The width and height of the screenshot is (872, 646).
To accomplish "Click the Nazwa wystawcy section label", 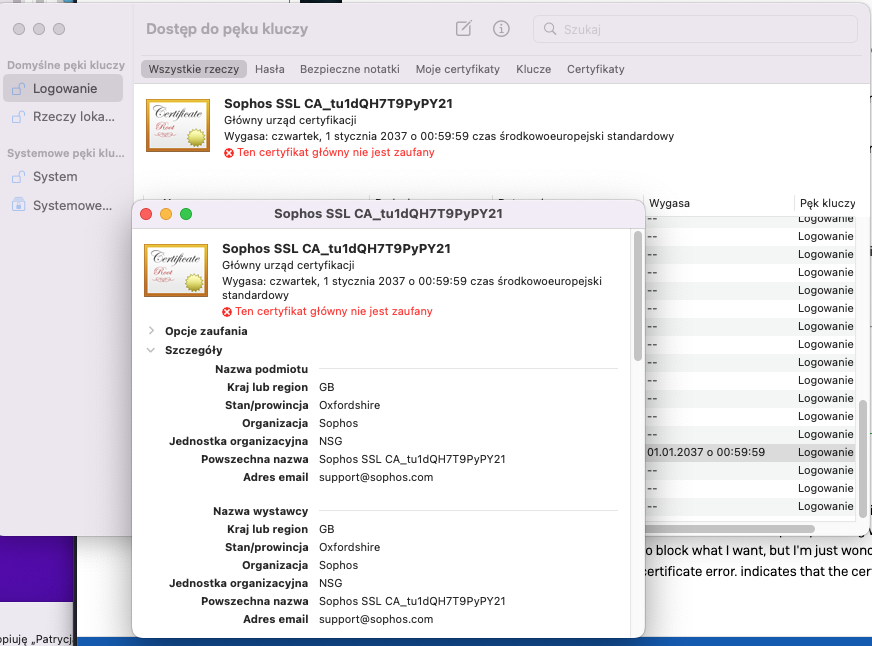I will click(x=260, y=511).
